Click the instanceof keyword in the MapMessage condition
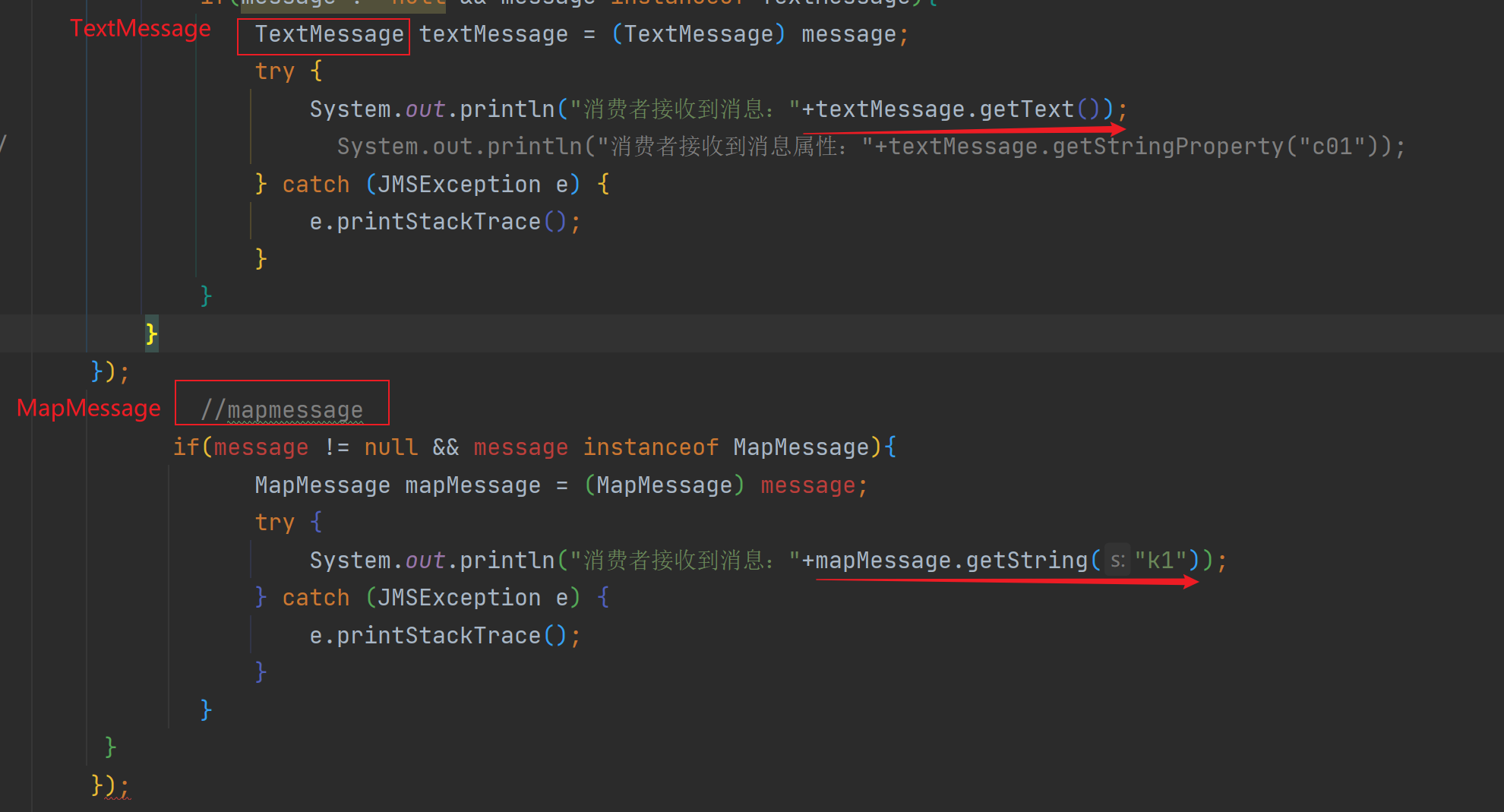Viewport: 1504px width, 812px height. pyautogui.click(x=650, y=447)
